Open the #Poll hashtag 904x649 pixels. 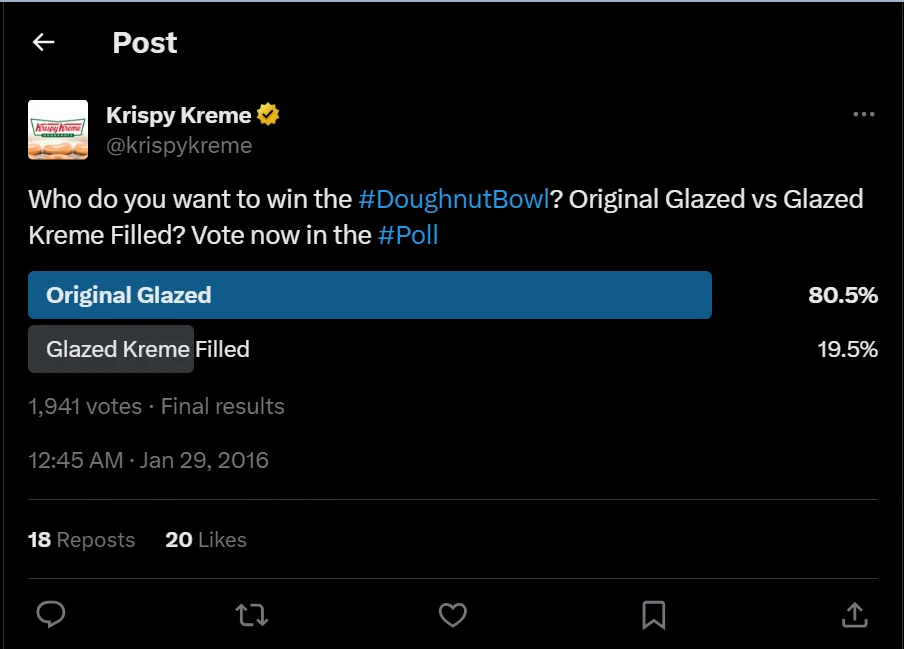[411, 235]
